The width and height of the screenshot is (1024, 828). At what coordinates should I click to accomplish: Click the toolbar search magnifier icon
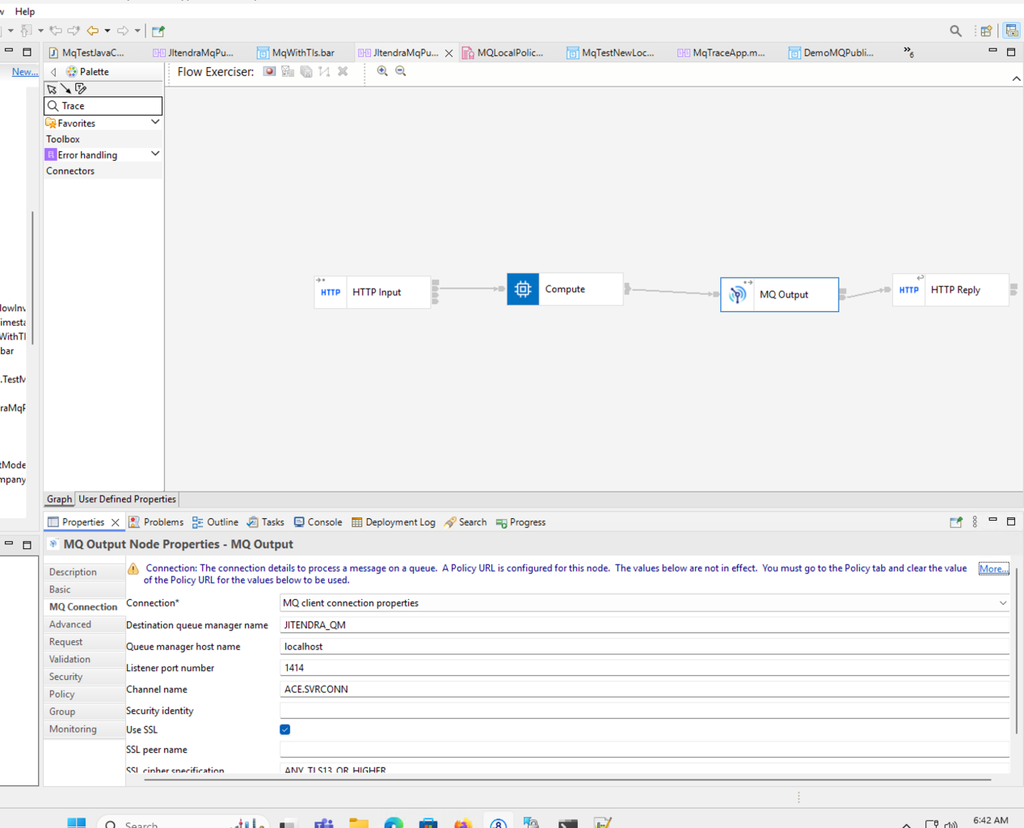[x=956, y=31]
